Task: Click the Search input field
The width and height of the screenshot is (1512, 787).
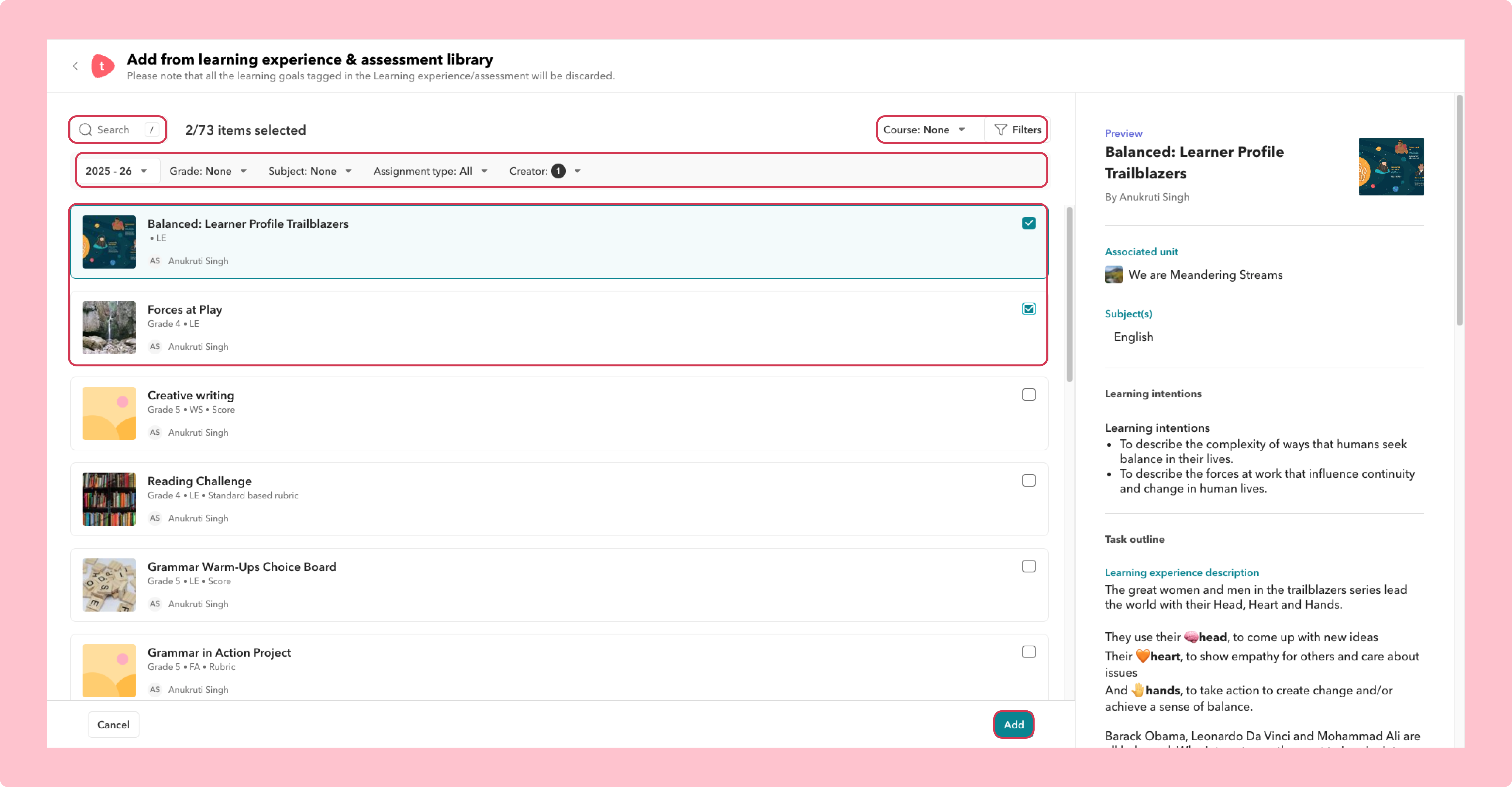Action: pyautogui.click(x=118, y=130)
